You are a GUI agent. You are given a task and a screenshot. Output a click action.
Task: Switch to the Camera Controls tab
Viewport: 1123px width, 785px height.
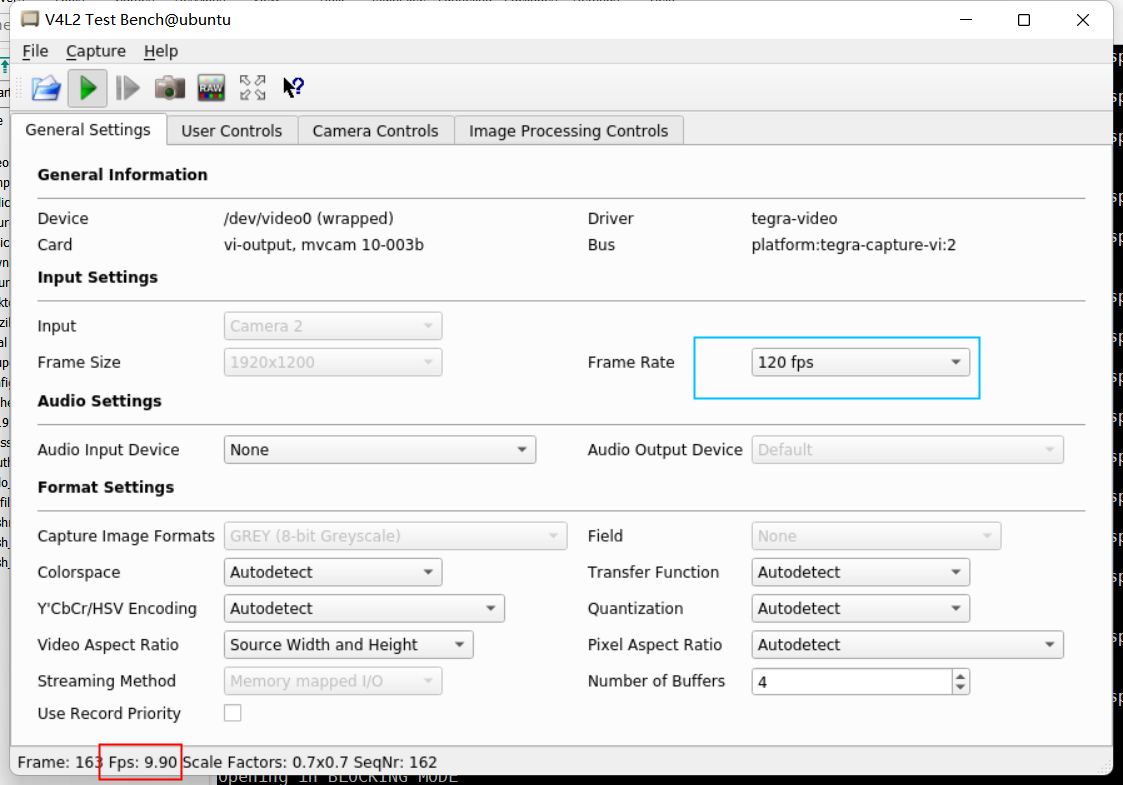pos(375,131)
